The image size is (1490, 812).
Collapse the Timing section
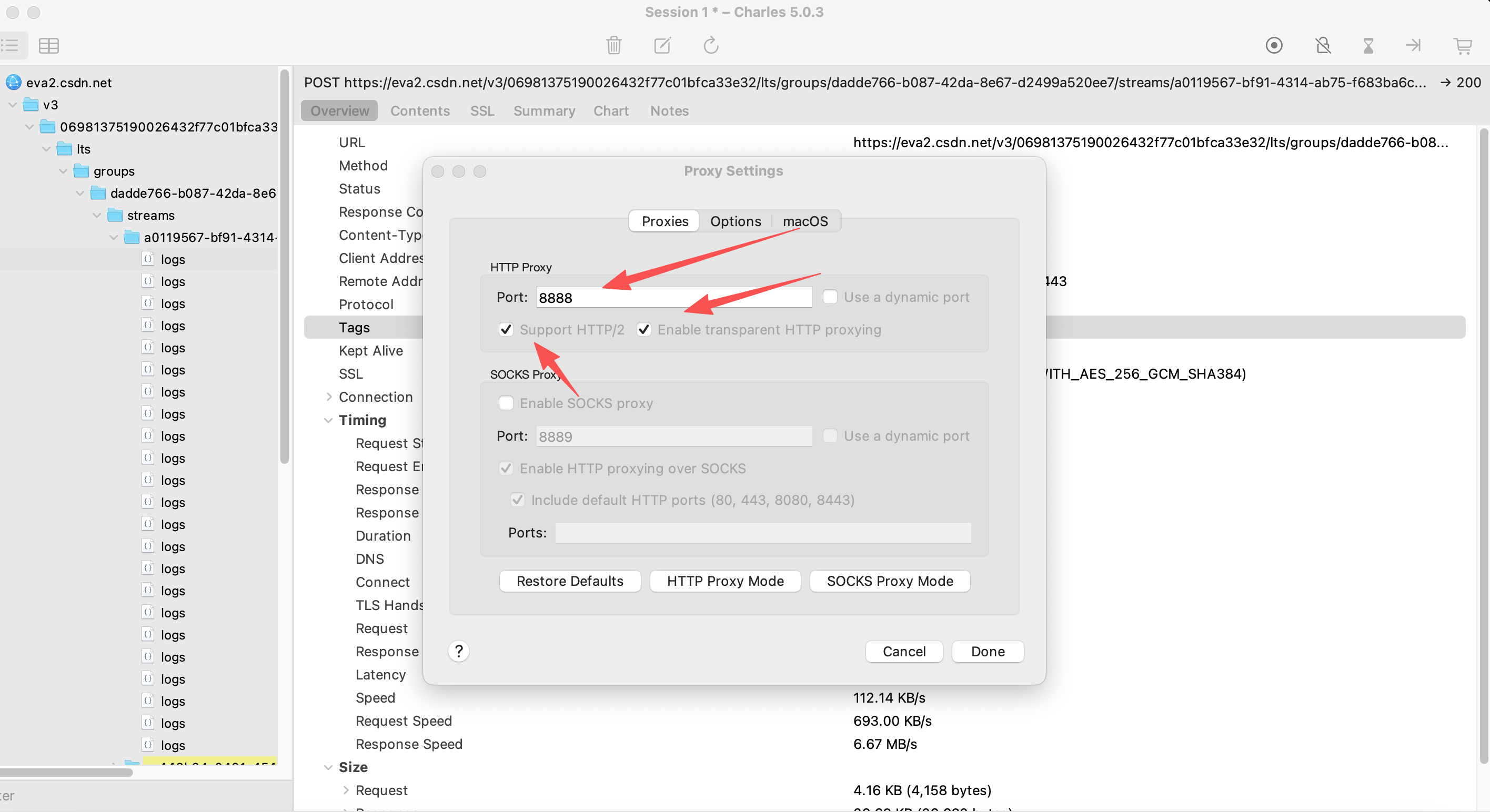[x=328, y=420]
